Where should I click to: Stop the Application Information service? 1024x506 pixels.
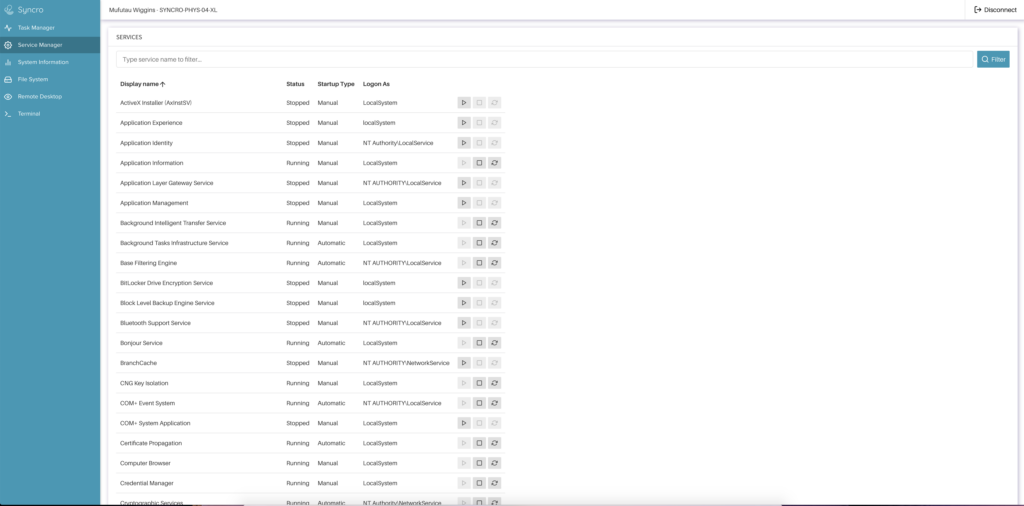pyautogui.click(x=479, y=163)
